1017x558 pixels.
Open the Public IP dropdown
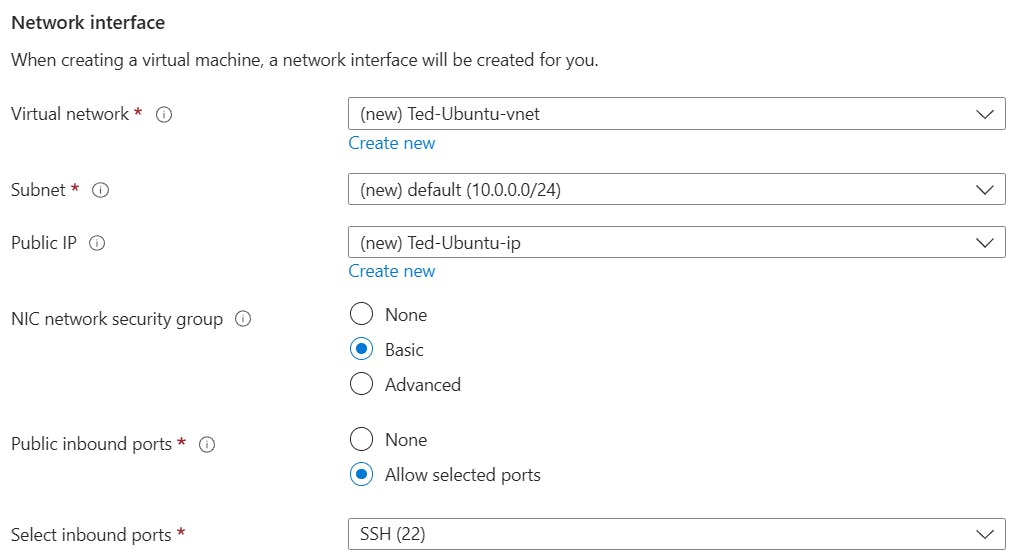point(660,243)
